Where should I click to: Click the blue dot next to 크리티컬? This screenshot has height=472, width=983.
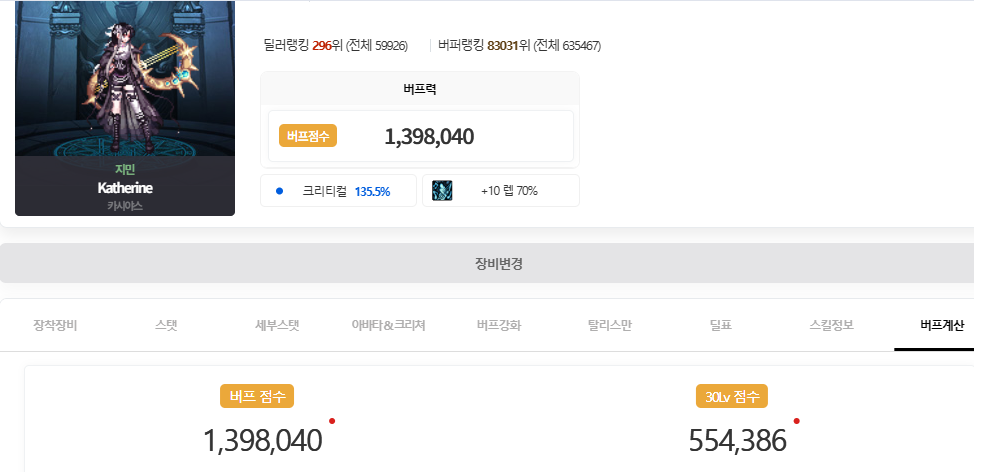[x=280, y=191]
